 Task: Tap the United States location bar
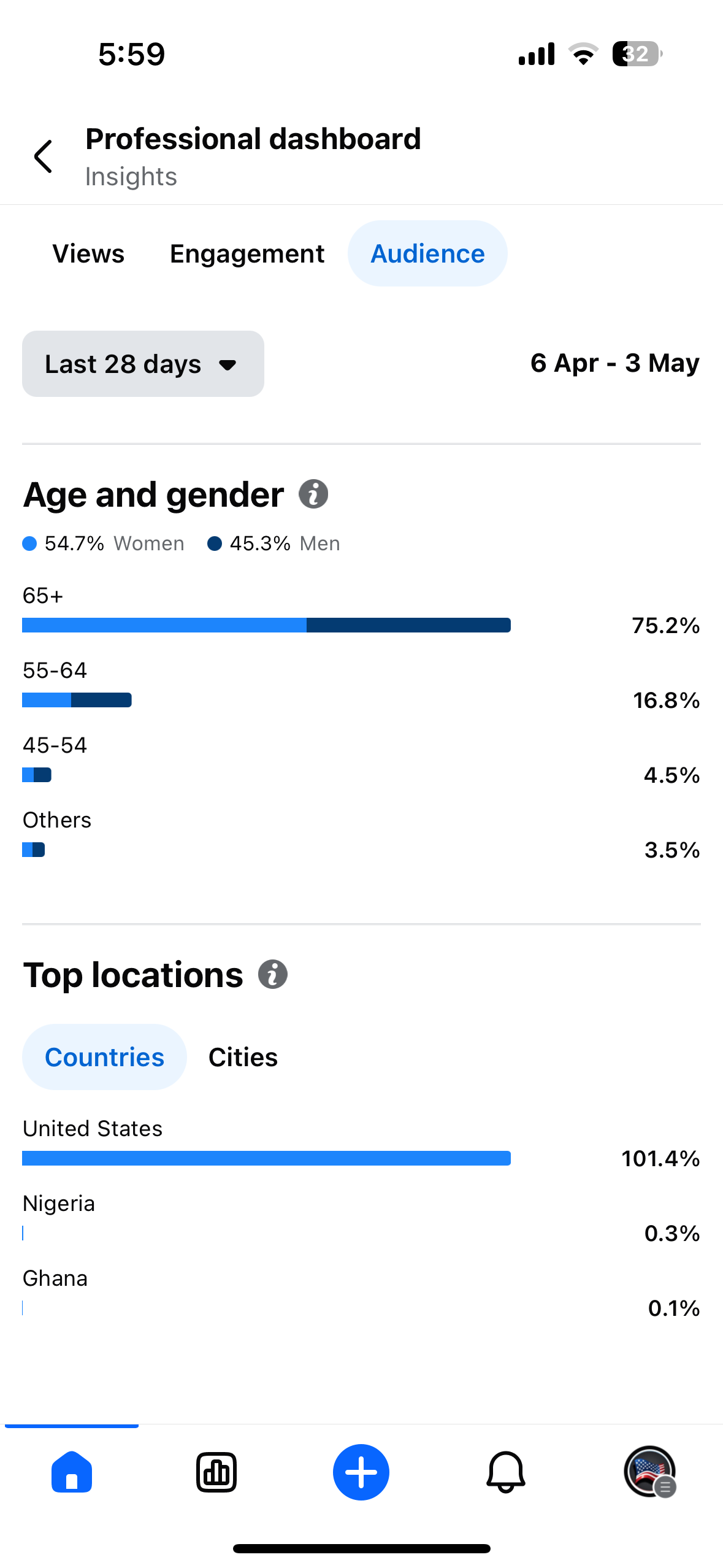[x=266, y=1158]
